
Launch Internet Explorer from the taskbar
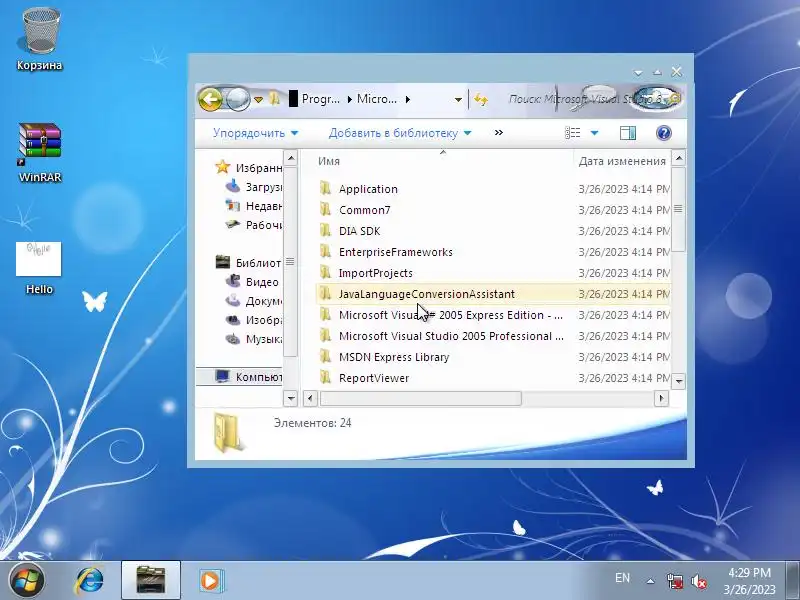89,581
